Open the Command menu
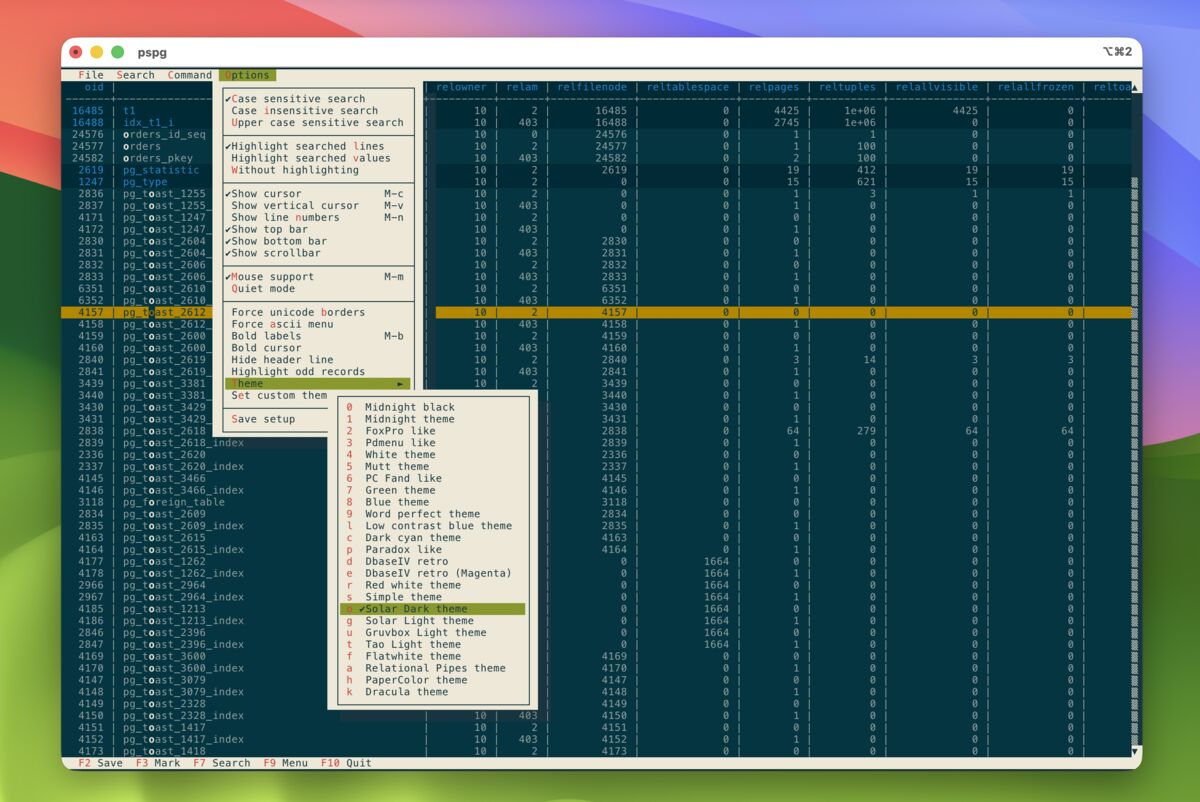The height and width of the screenshot is (802, 1200). (x=189, y=75)
